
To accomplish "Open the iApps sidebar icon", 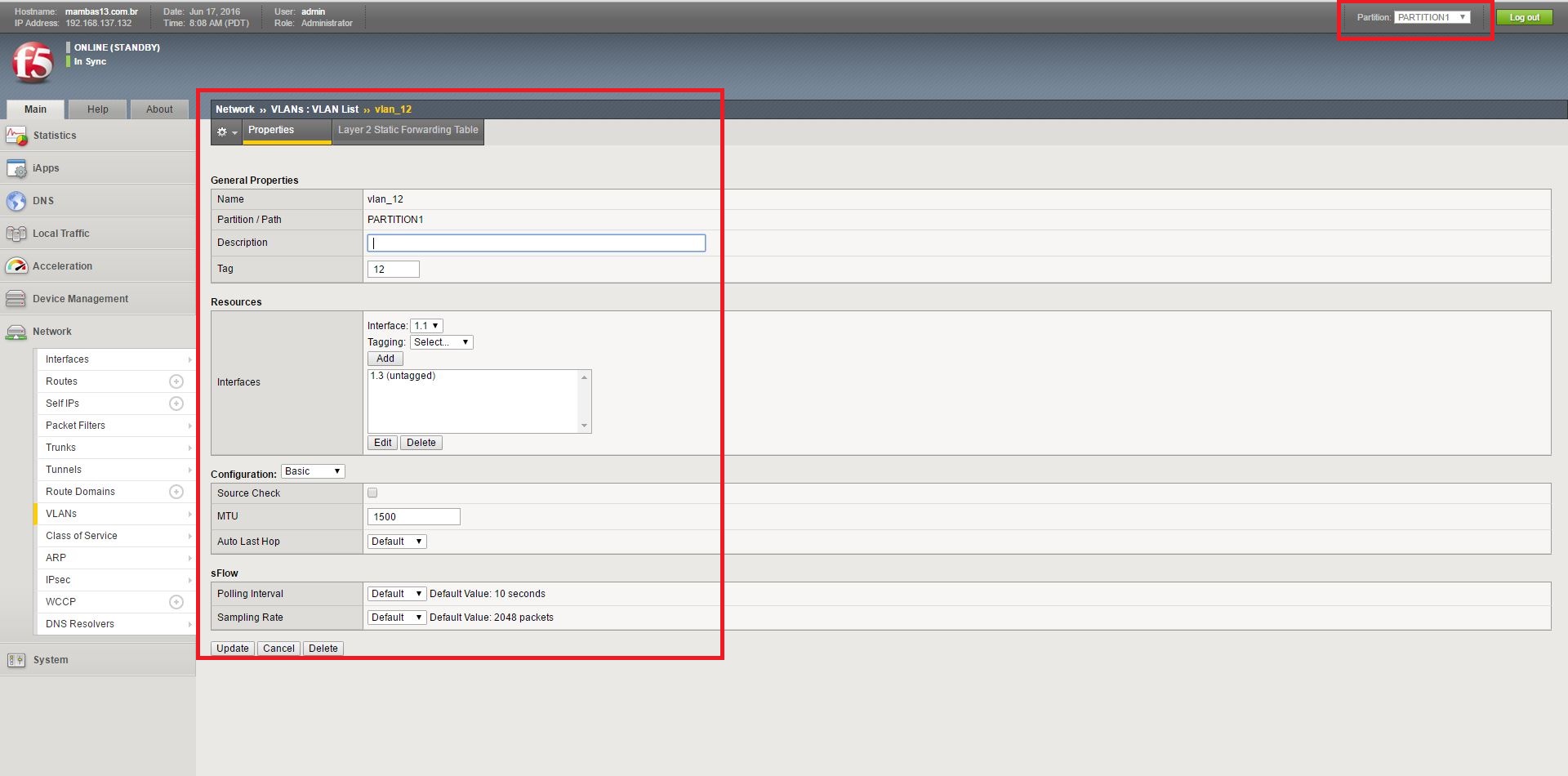I will point(16,168).
